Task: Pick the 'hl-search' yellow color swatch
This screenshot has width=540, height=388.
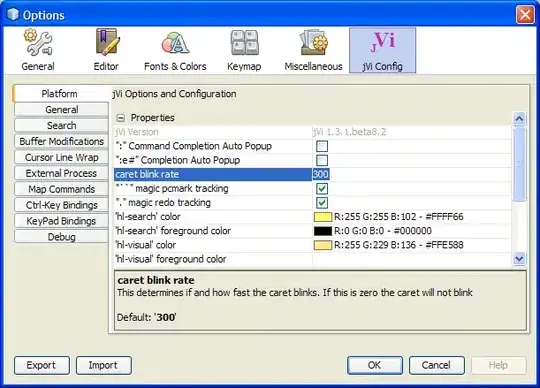Action: coord(323,217)
